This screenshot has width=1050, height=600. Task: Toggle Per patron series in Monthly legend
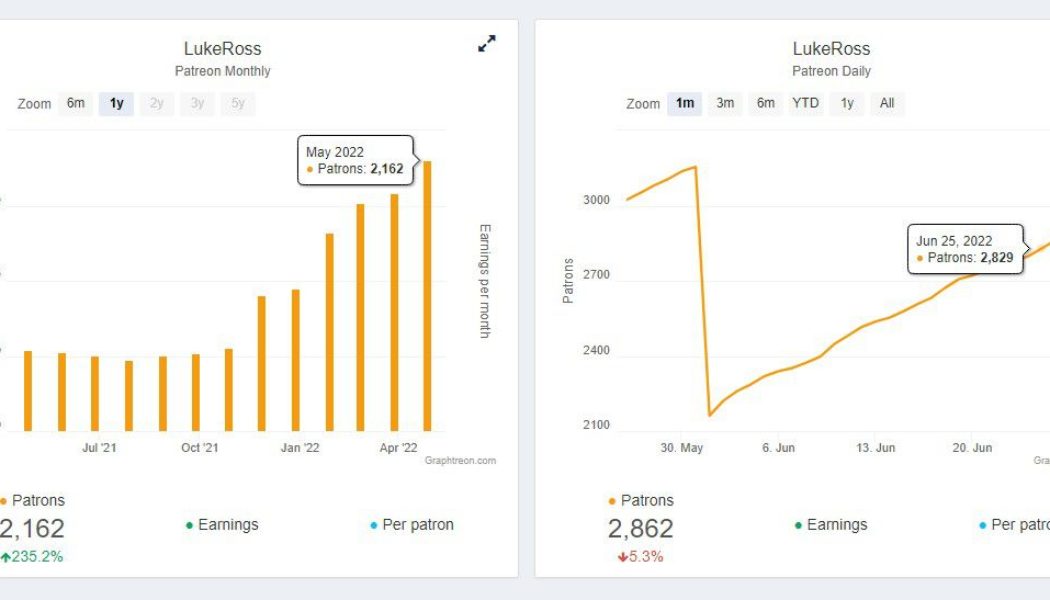tap(417, 525)
